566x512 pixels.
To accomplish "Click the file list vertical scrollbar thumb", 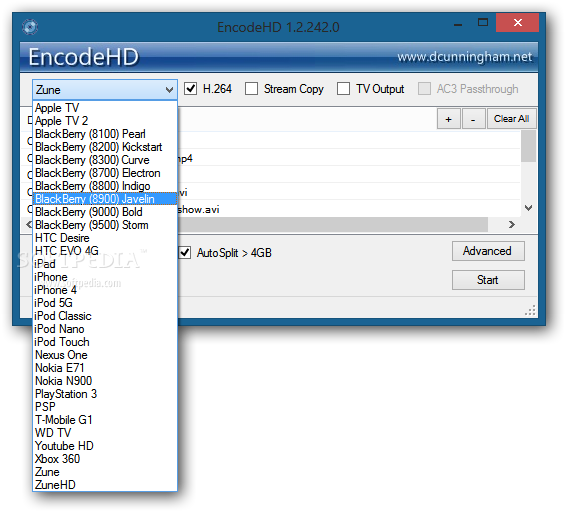I will tap(528, 146).
